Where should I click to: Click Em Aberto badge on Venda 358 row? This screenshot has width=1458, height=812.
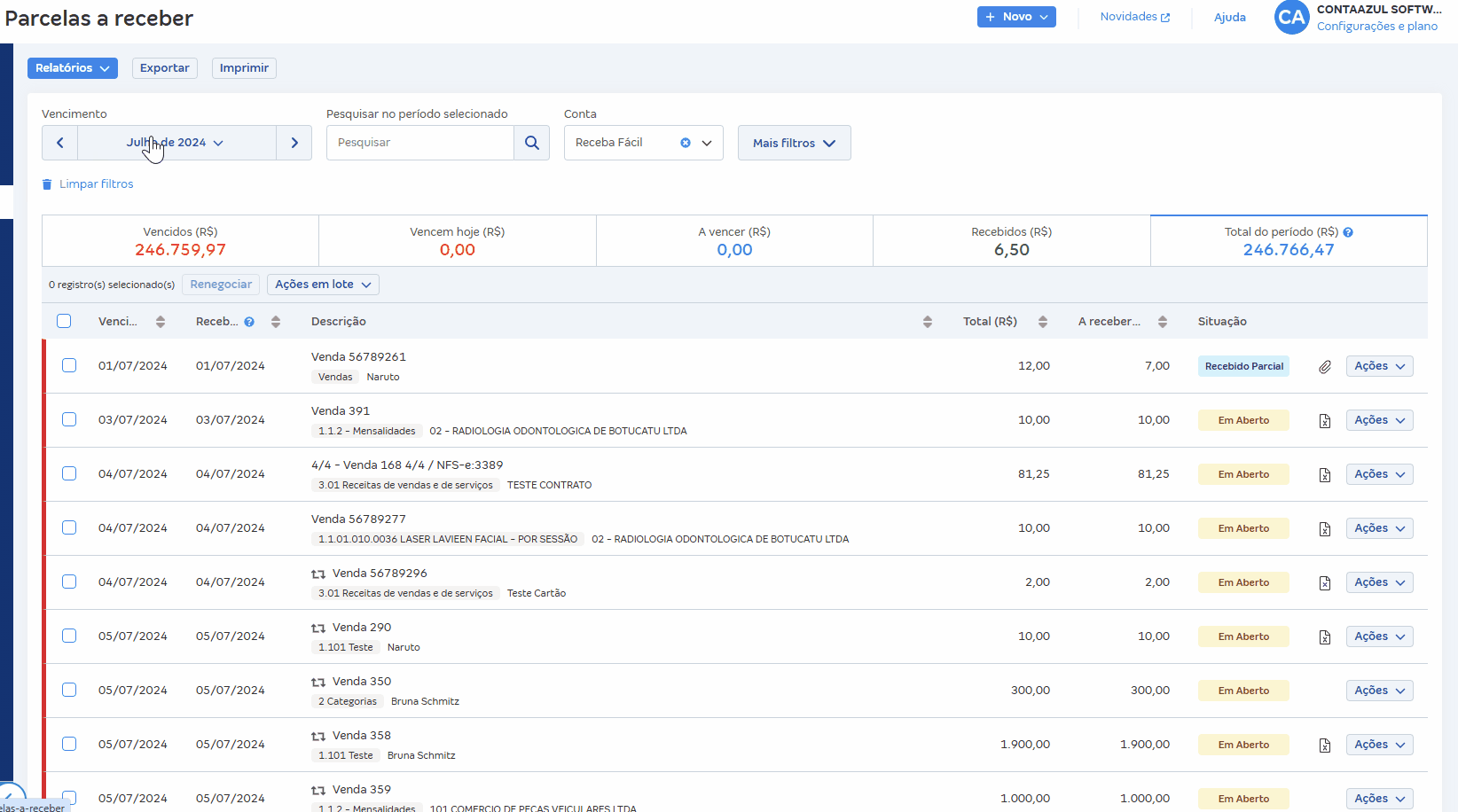click(x=1243, y=745)
